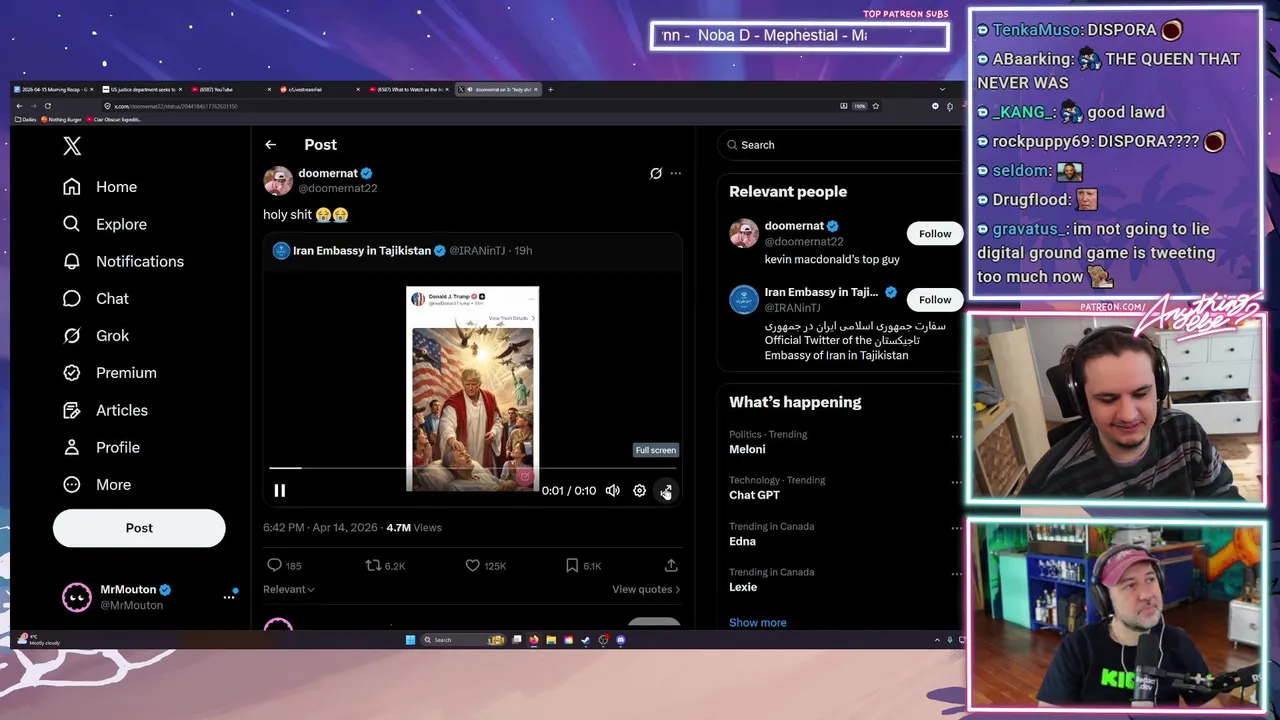The image size is (1280, 720).
Task: Click the video frame showing the painting
Action: point(472,388)
